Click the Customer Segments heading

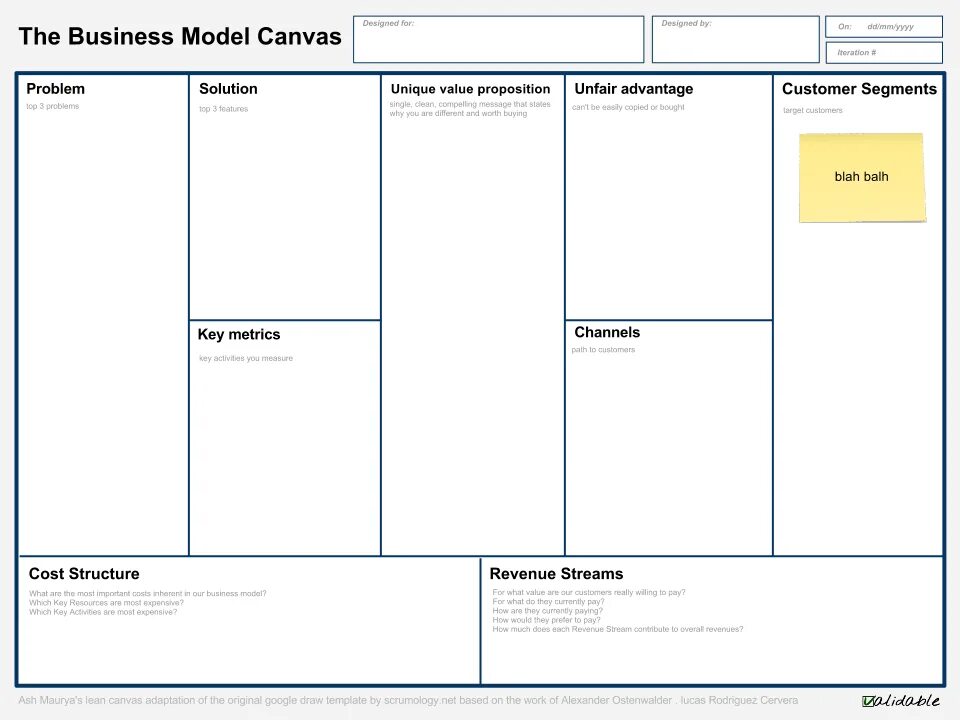(x=860, y=89)
